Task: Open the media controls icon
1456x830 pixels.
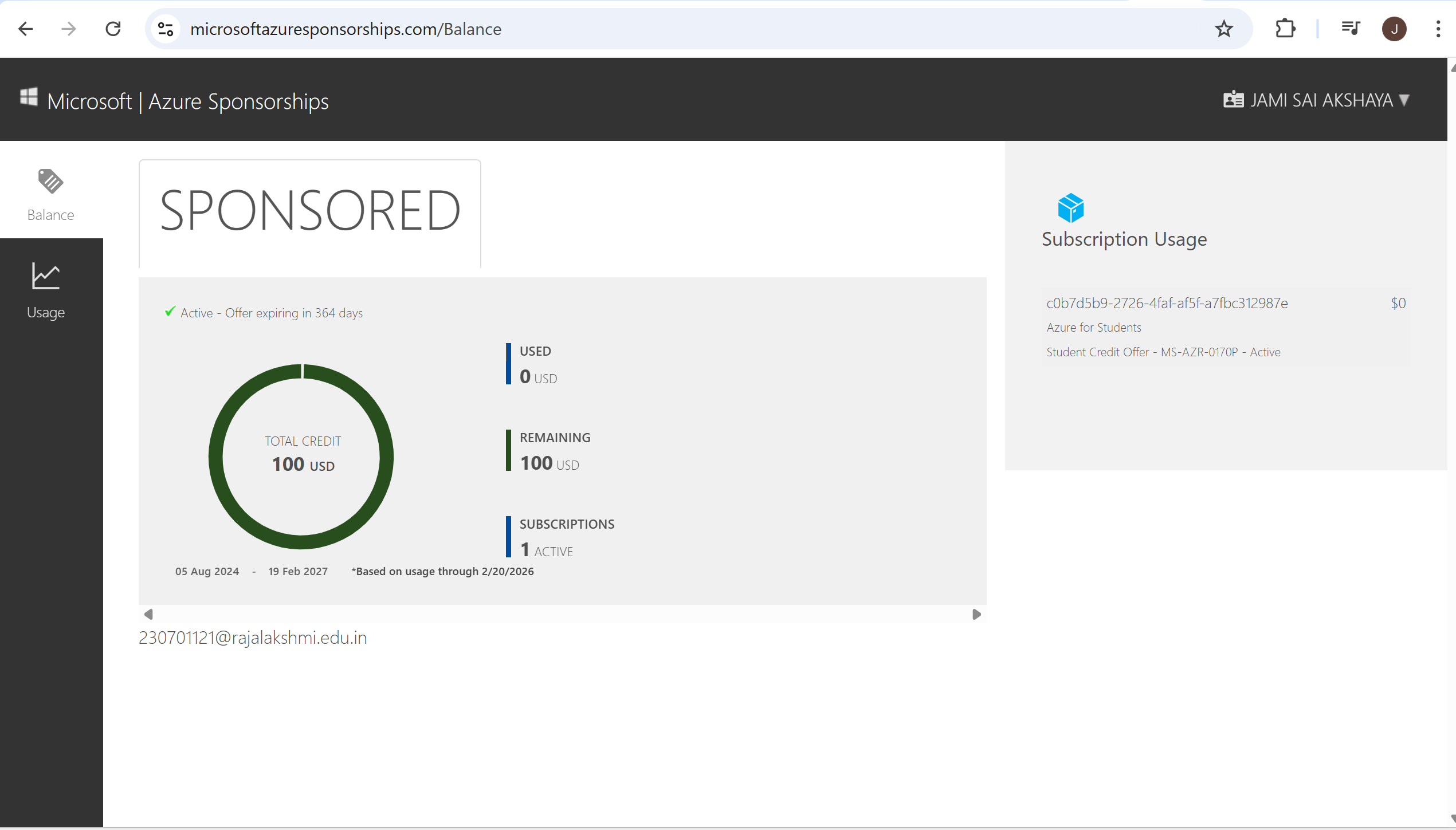Action: 1351,28
